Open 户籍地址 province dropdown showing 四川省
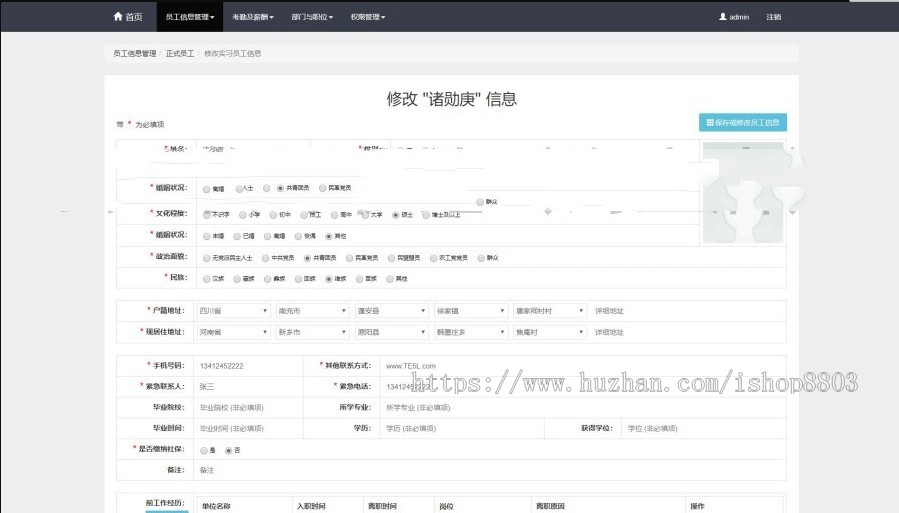 point(233,311)
